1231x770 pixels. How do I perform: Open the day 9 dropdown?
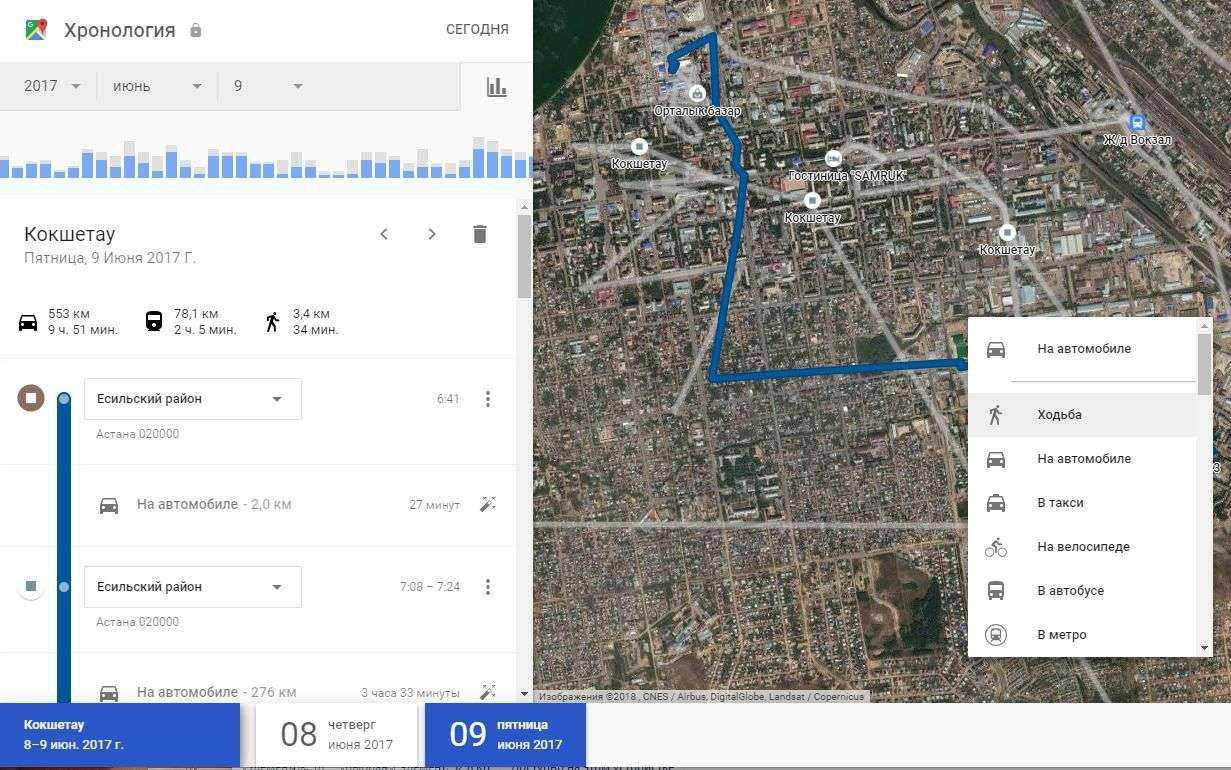click(x=267, y=86)
